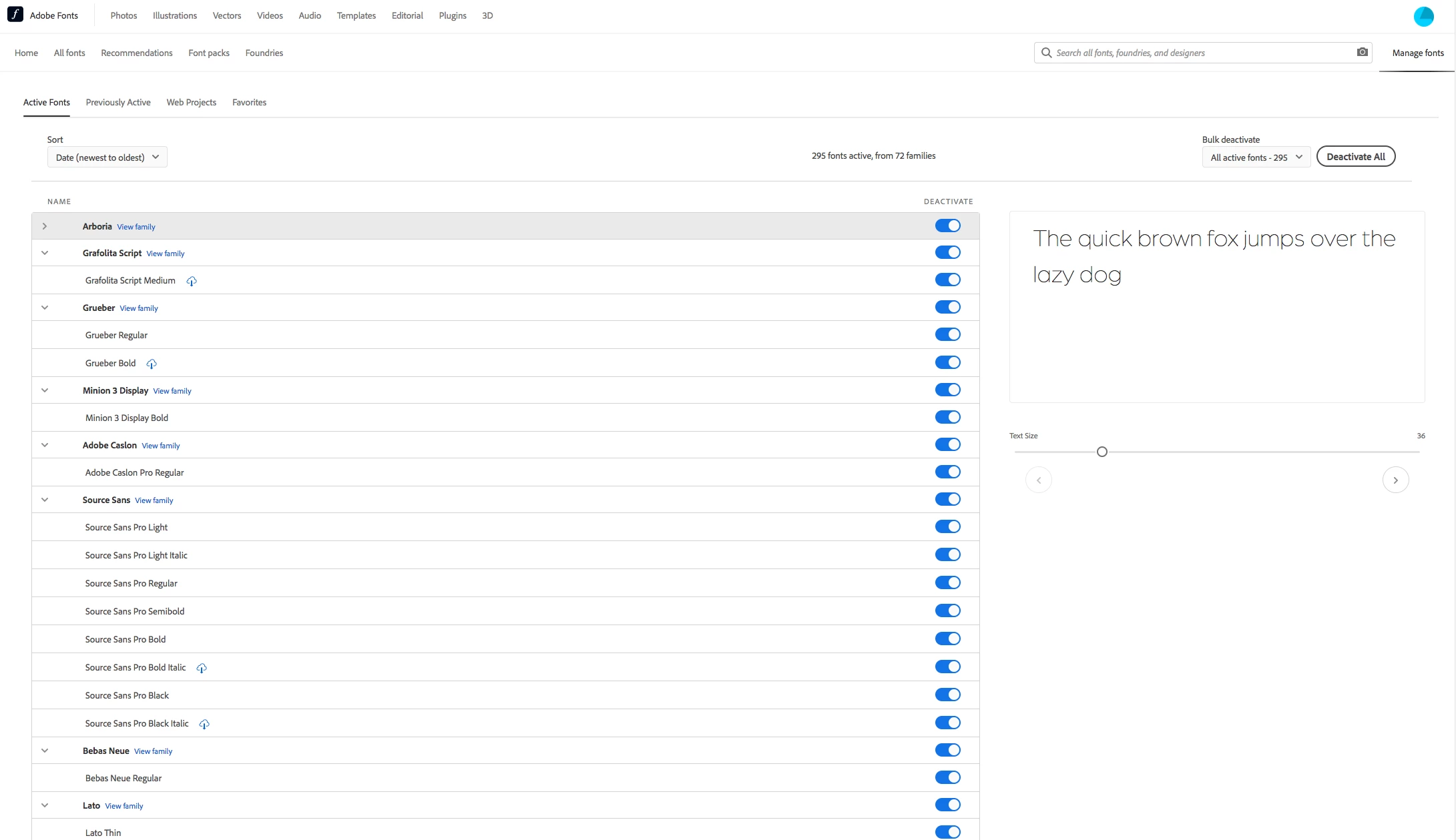Click the cloud icon next to Grueber Bold
The width and height of the screenshot is (1456, 840).
152,364
